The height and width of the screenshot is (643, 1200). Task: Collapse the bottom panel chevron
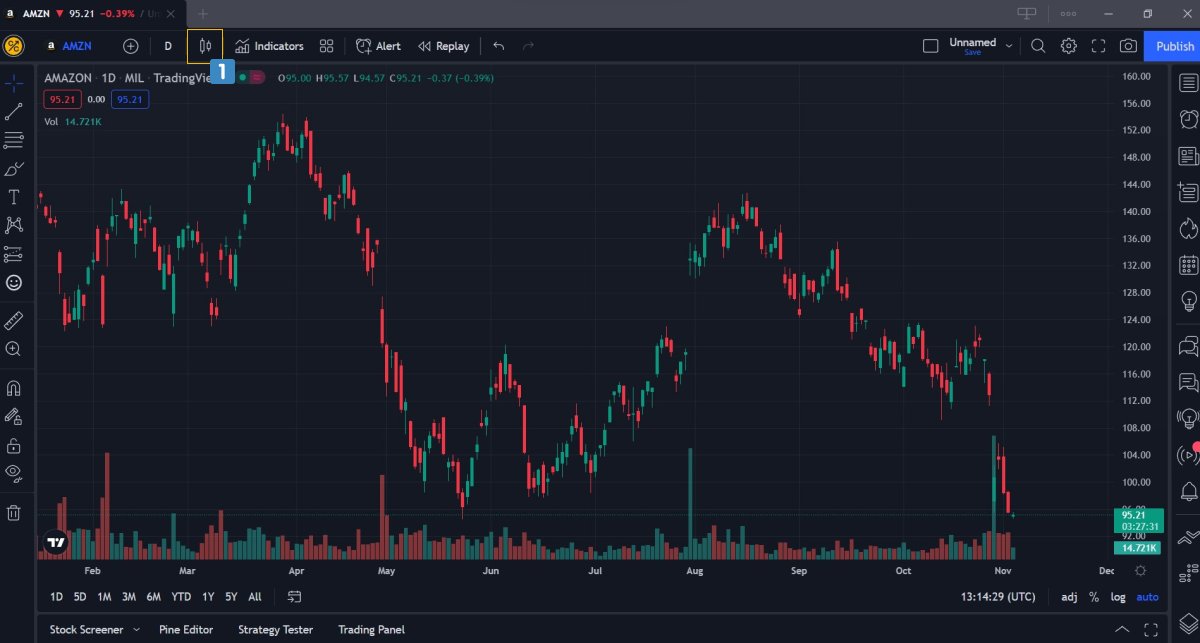1122,630
